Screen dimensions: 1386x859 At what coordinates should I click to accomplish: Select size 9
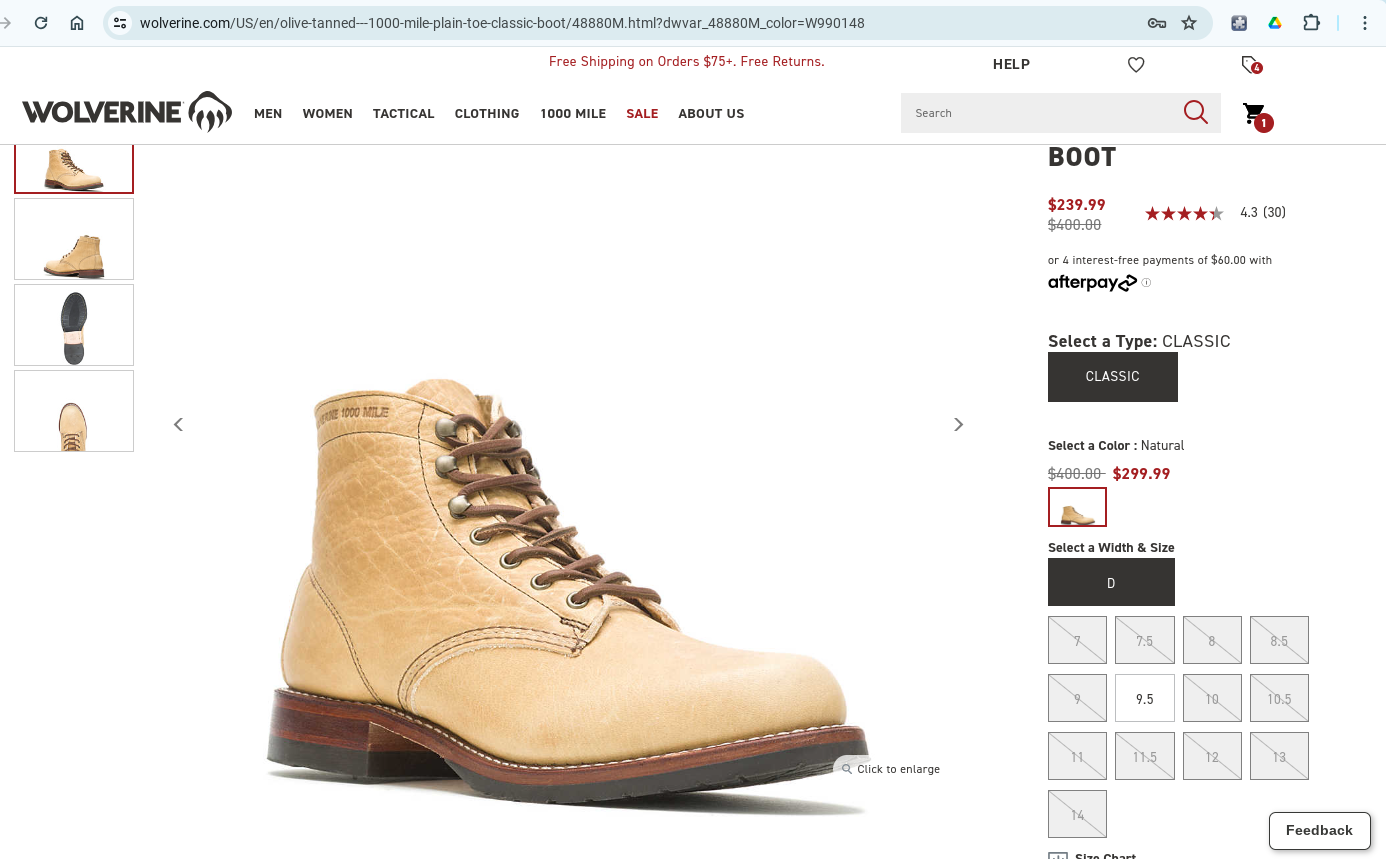1077,698
